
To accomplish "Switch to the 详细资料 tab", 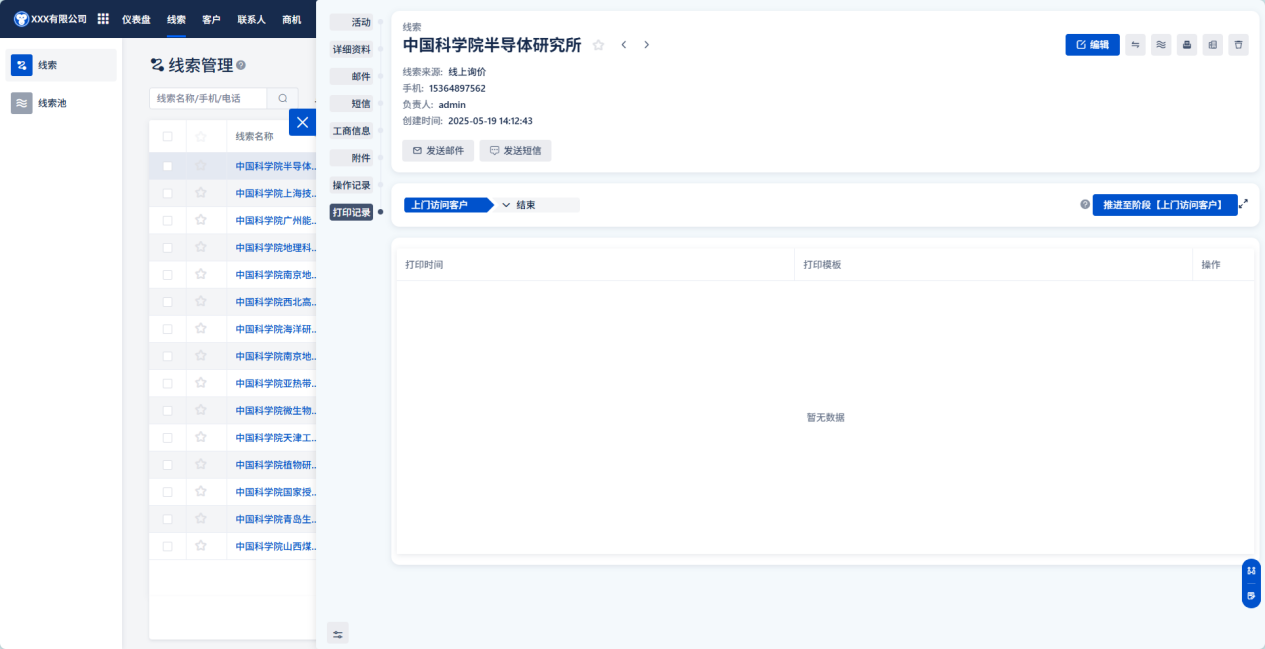I will (x=351, y=49).
